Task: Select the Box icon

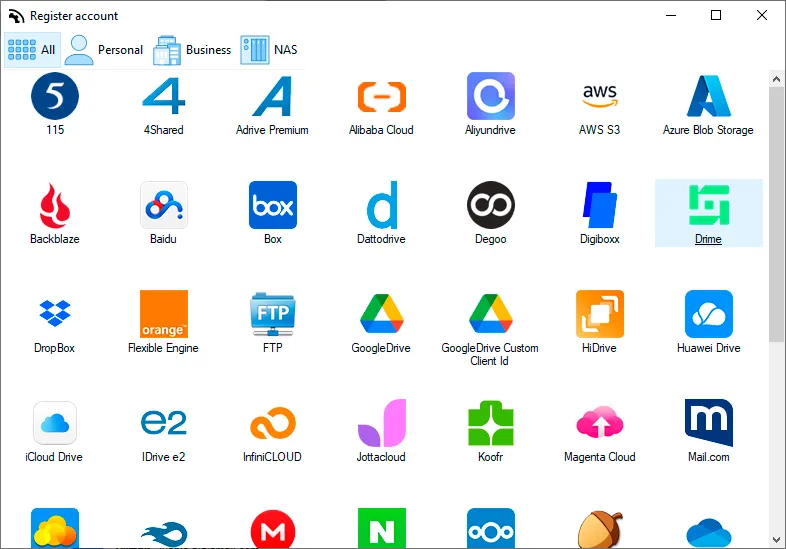Action: point(273,205)
